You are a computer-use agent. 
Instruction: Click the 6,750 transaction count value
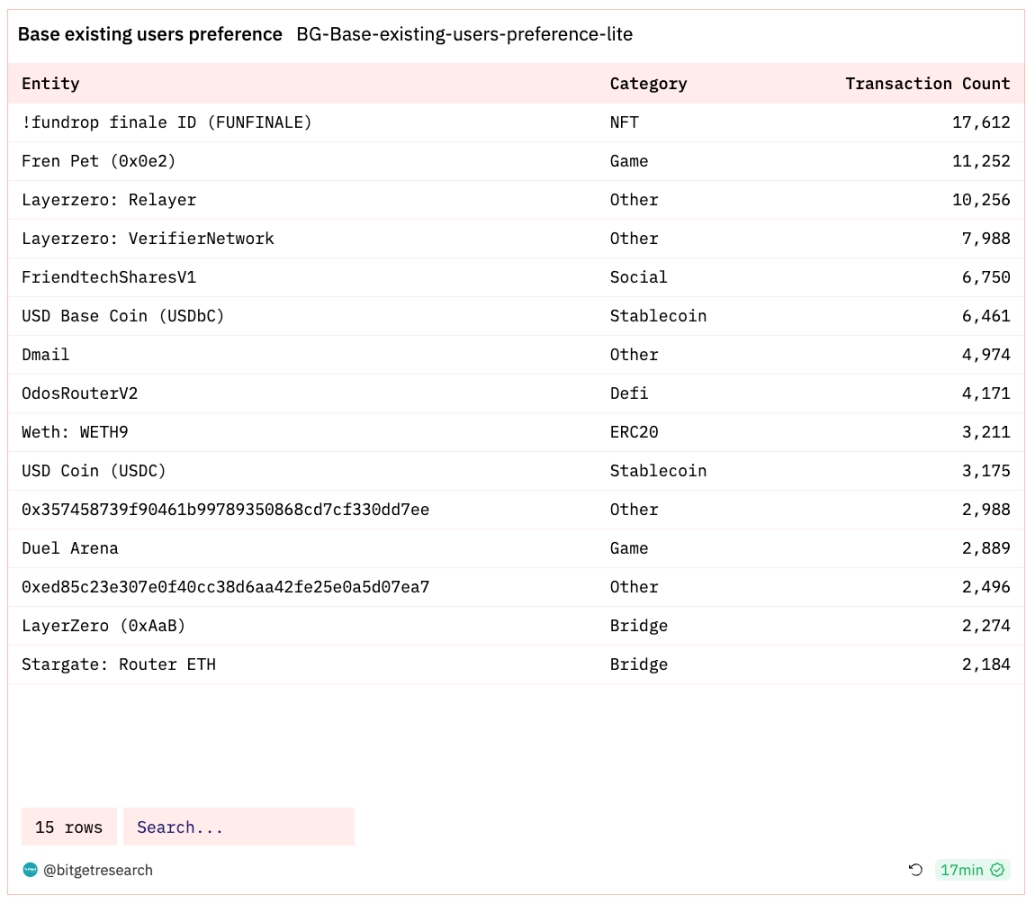coord(986,277)
